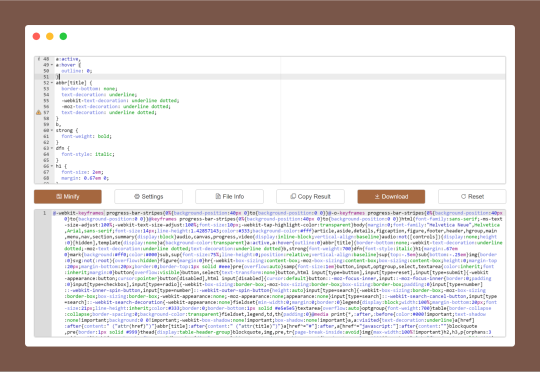Click the 'b,' selector on line 59

pyautogui.click(x=58, y=124)
